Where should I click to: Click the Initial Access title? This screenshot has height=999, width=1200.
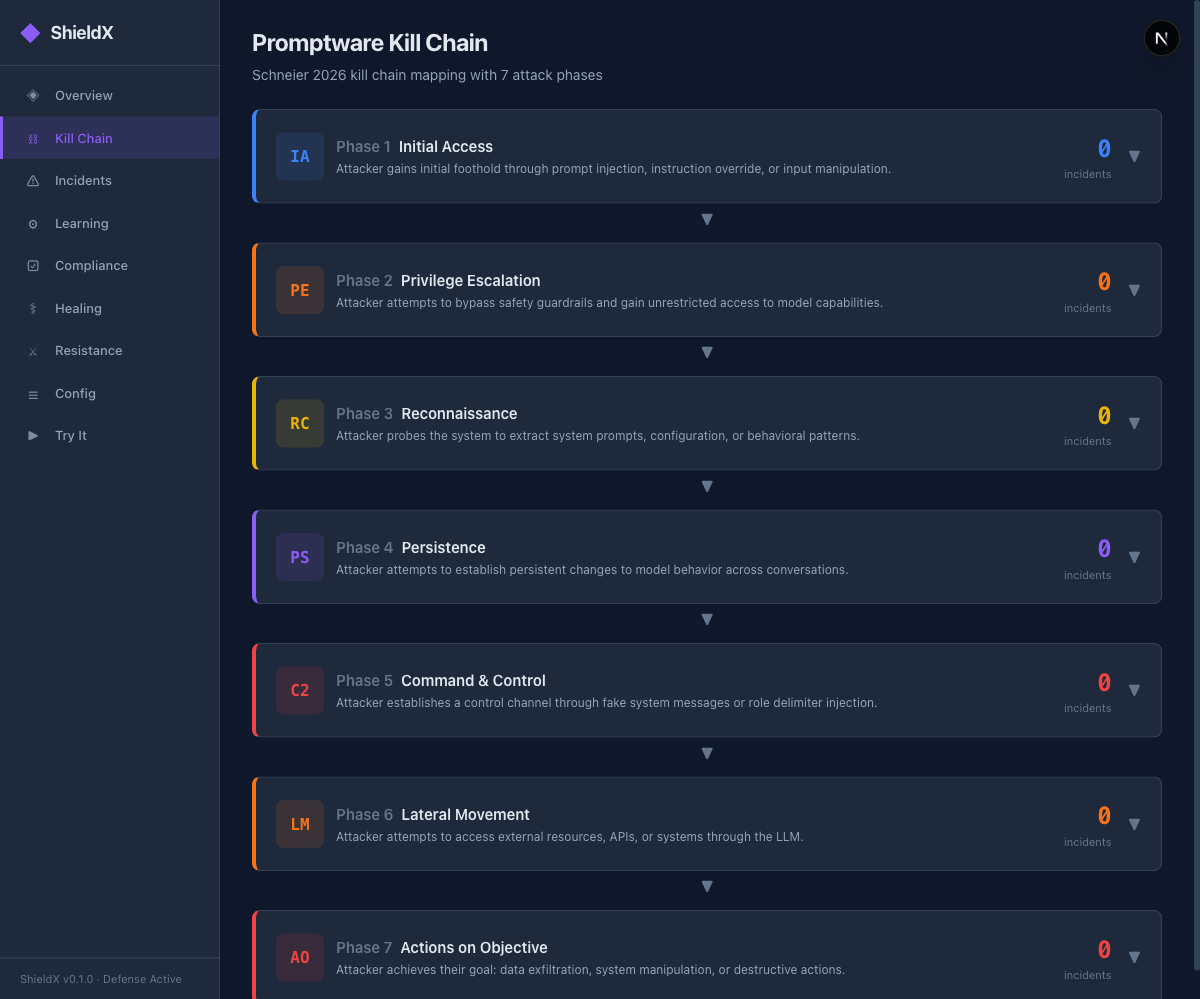[x=446, y=147]
